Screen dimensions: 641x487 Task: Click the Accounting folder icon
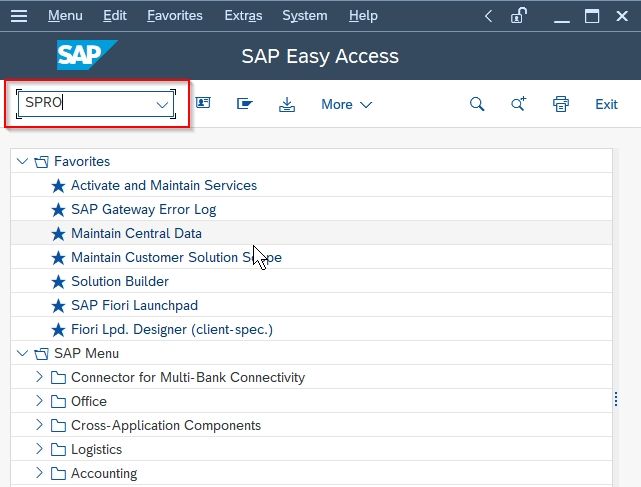point(58,474)
